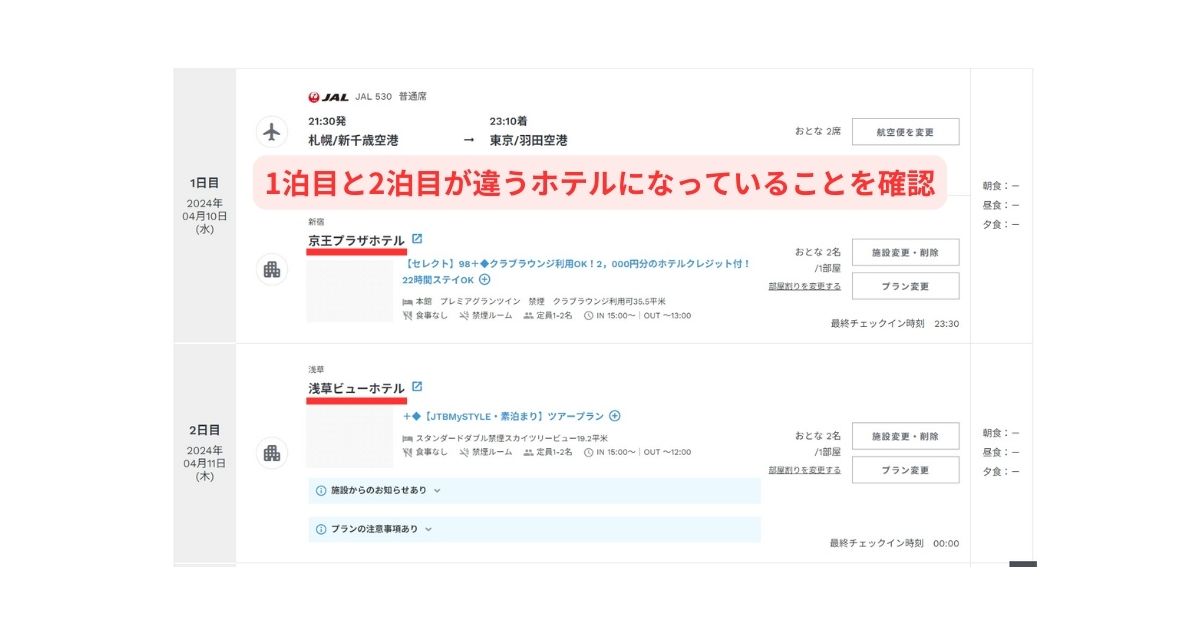The height and width of the screenshot is (630, 1200).
Task: Open external link icon beside 京王プラザホテル
Action: point(417,239)
